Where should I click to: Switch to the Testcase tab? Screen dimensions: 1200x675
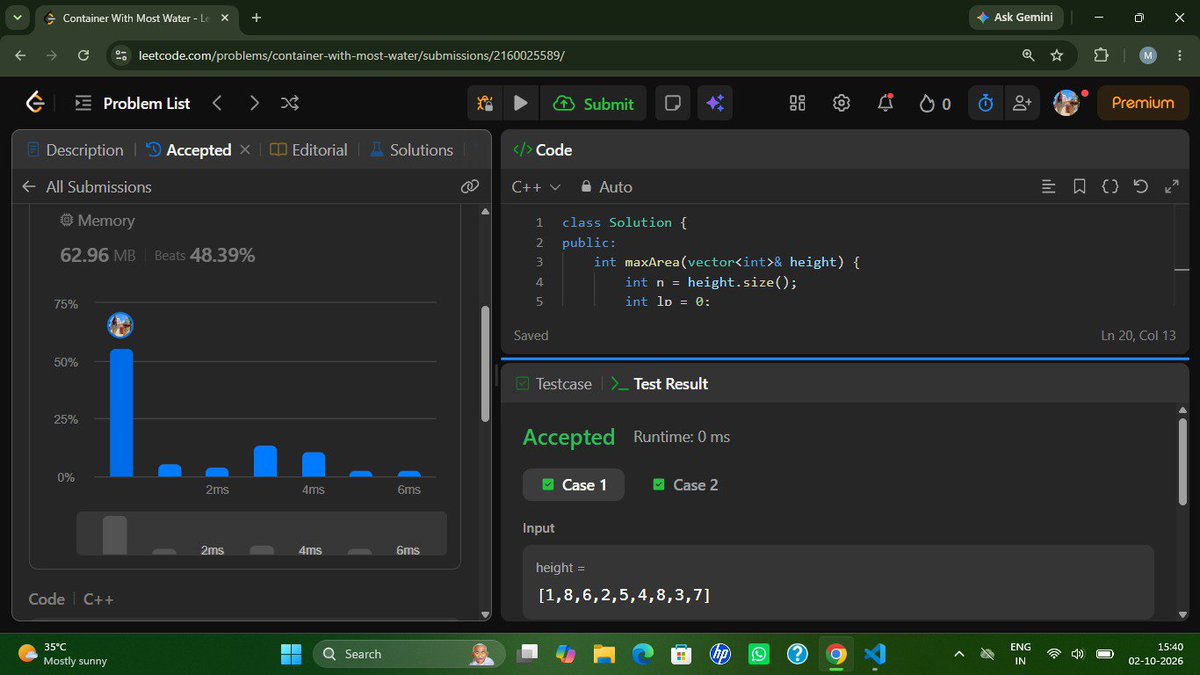(553, 384)
